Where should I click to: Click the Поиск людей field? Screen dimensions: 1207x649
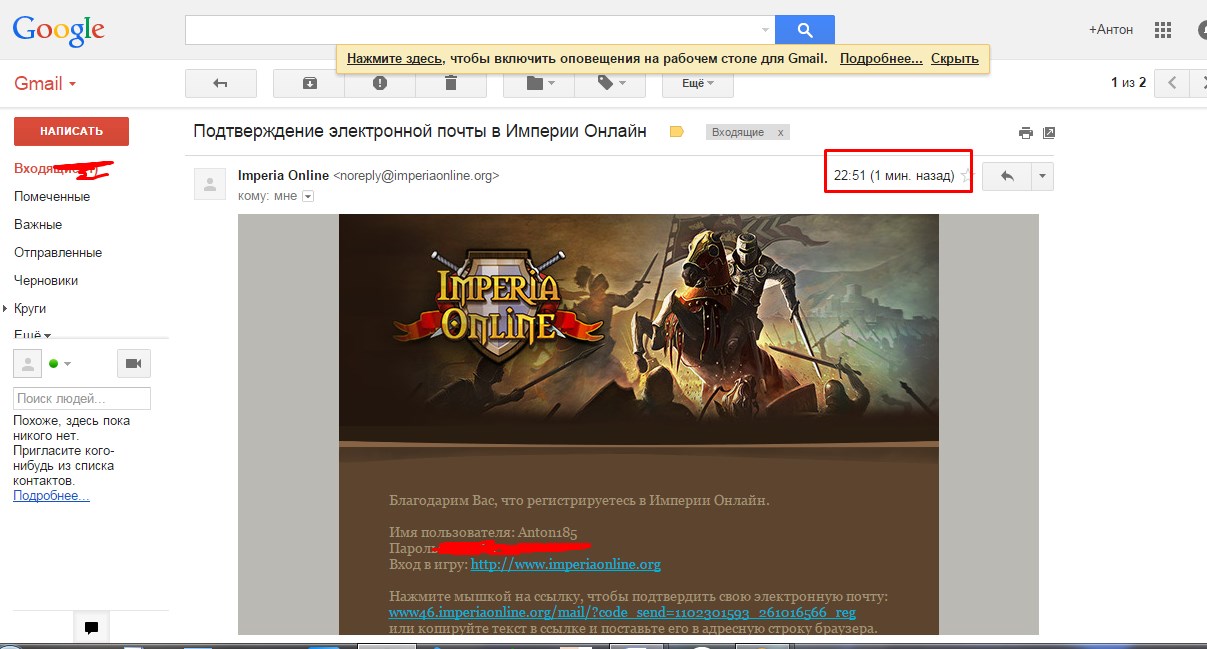tap(82, 398)
